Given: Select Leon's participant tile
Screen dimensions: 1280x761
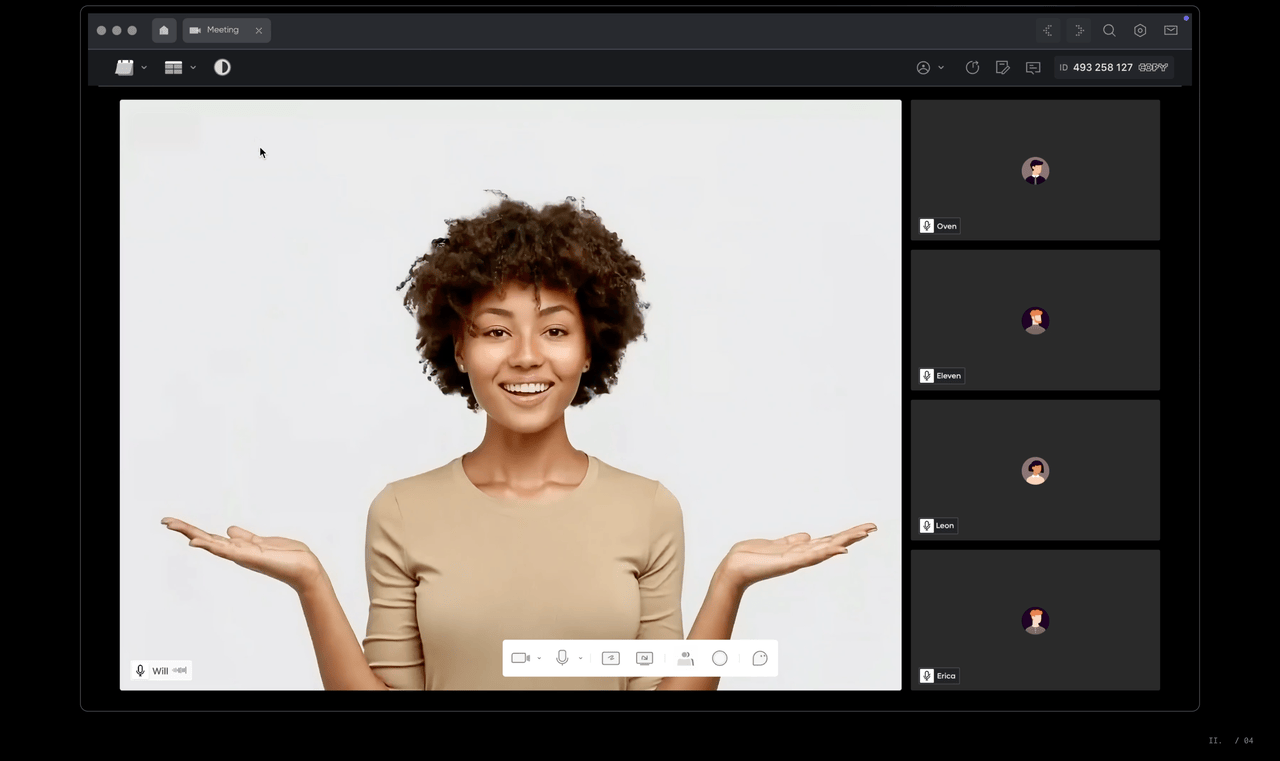Looking at the screenshot, I should (x=1035, y=470).
